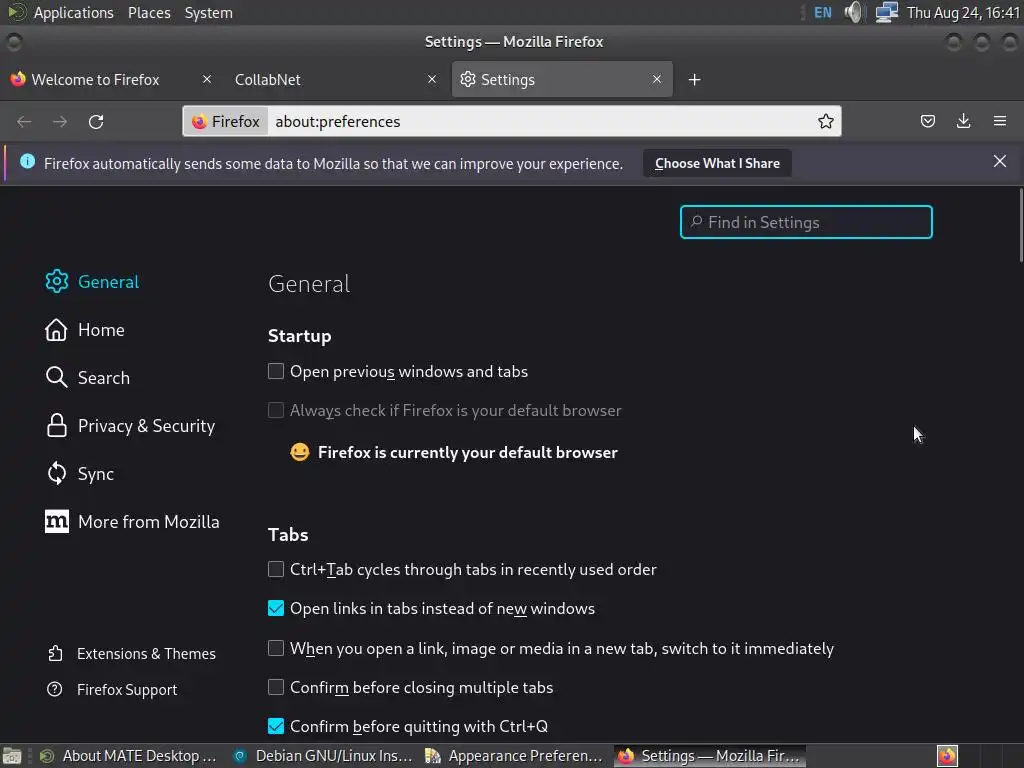Close the CollabNet tab
1024x768 pixels.
(x=432, y=79)
